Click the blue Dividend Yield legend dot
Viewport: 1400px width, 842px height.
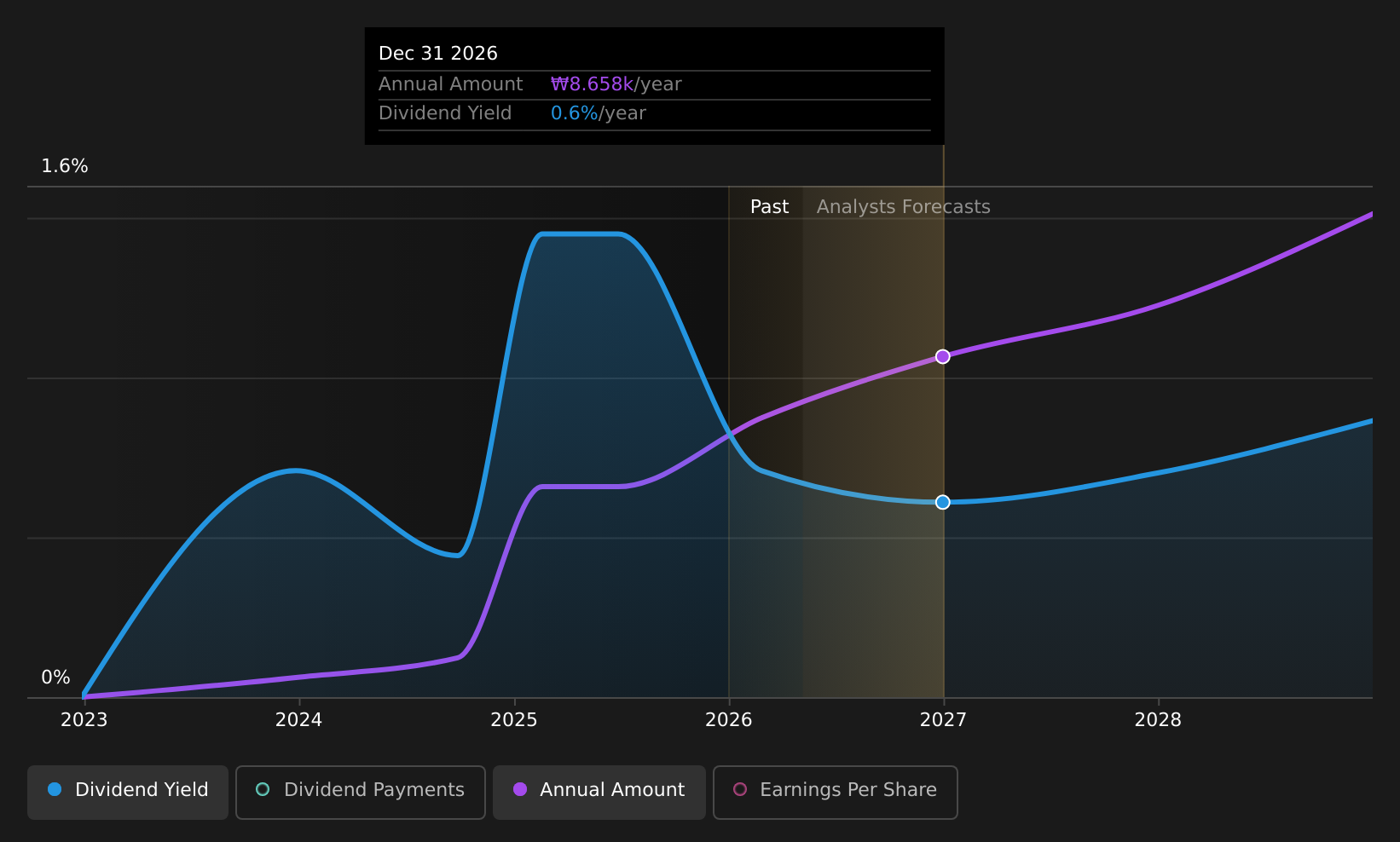tap(55, 789)
